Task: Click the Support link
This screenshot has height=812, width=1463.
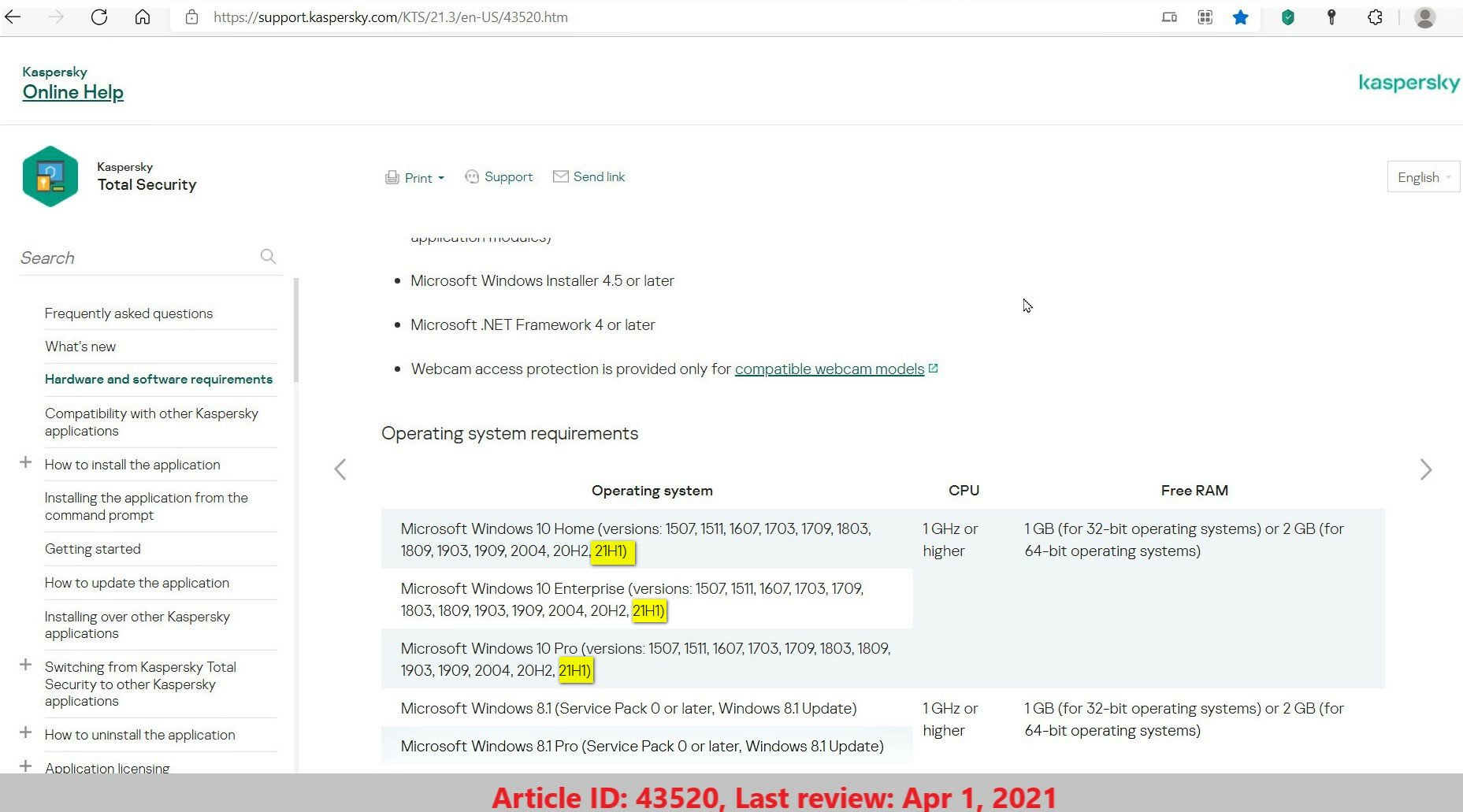Action: pyautogui.click(x=508, y=177)
